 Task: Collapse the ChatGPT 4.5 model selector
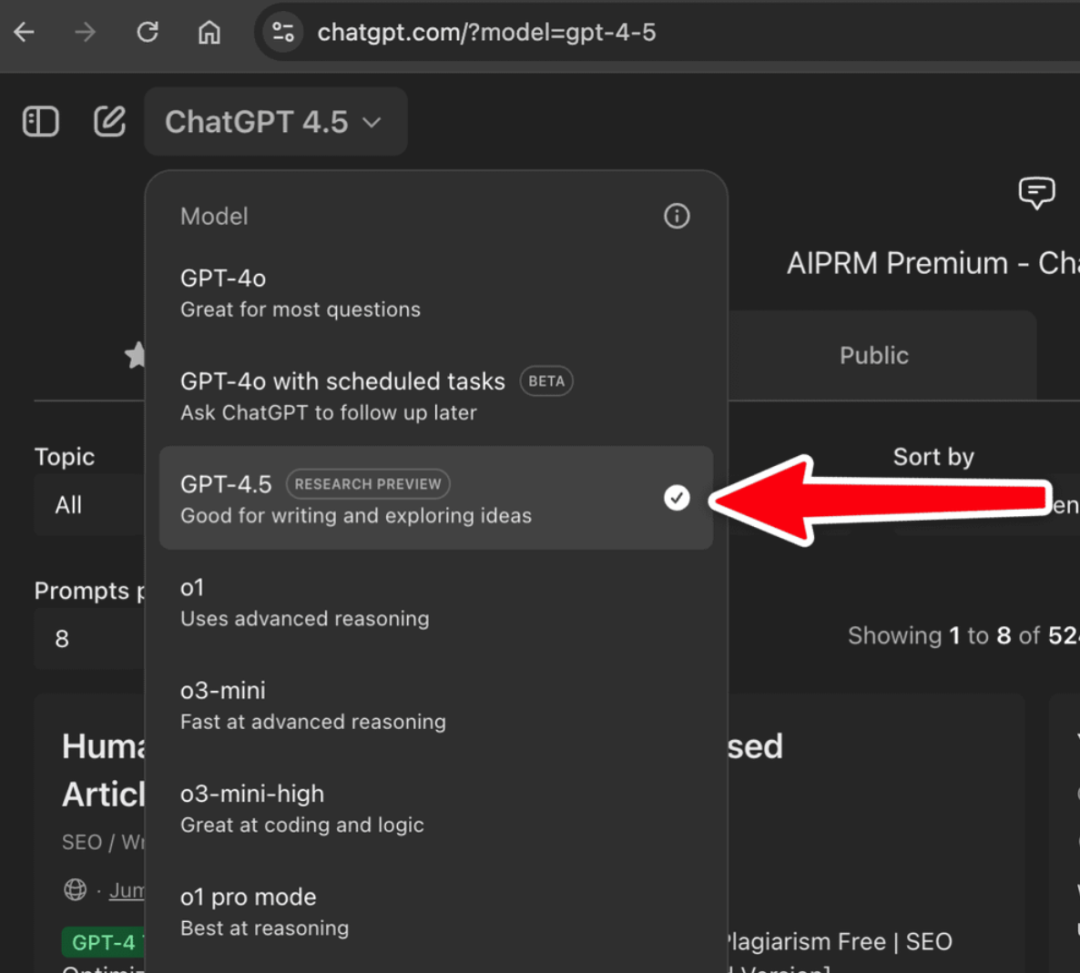click(276, 122)
